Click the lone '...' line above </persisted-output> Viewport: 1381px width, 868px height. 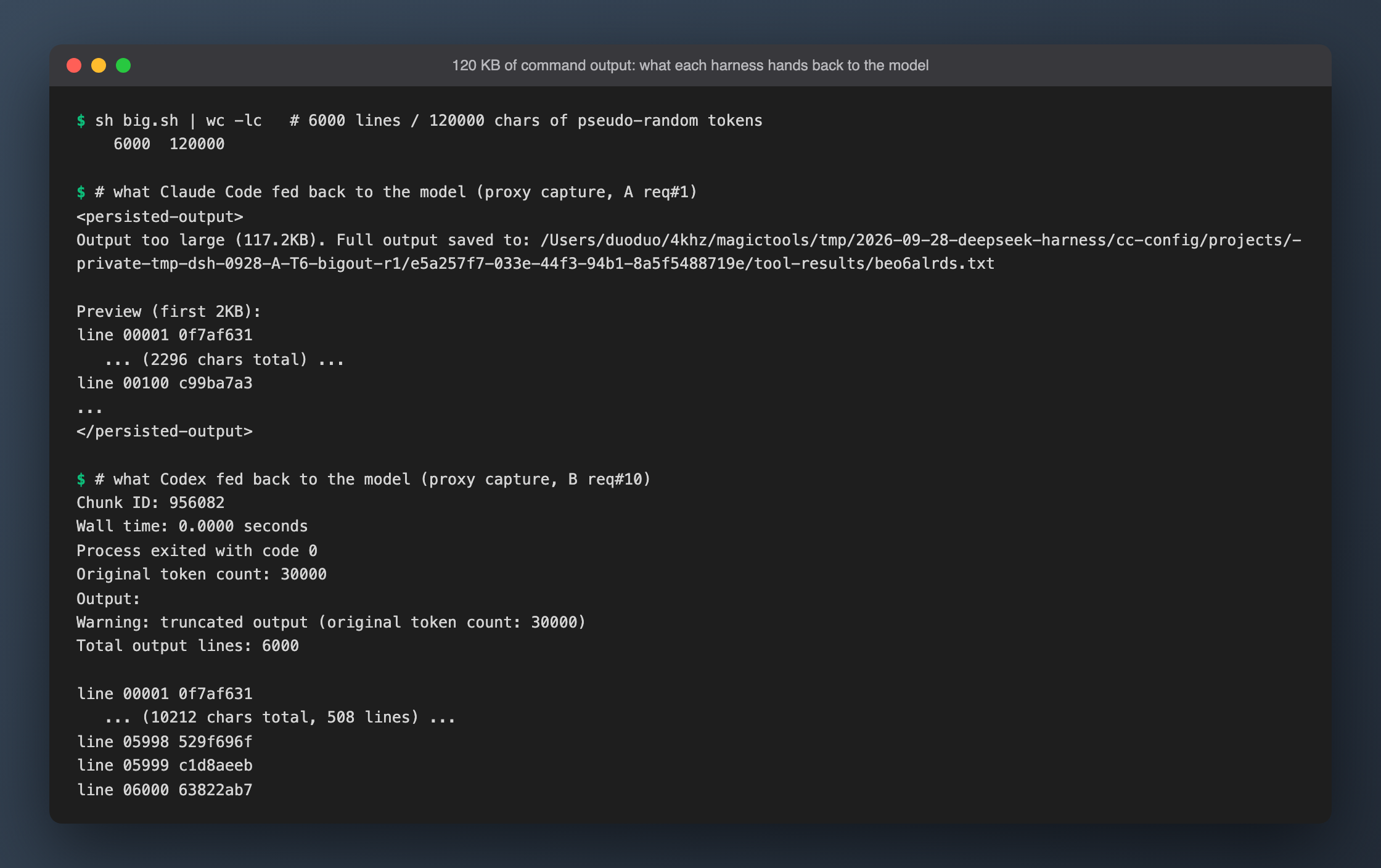pos(90,409)
